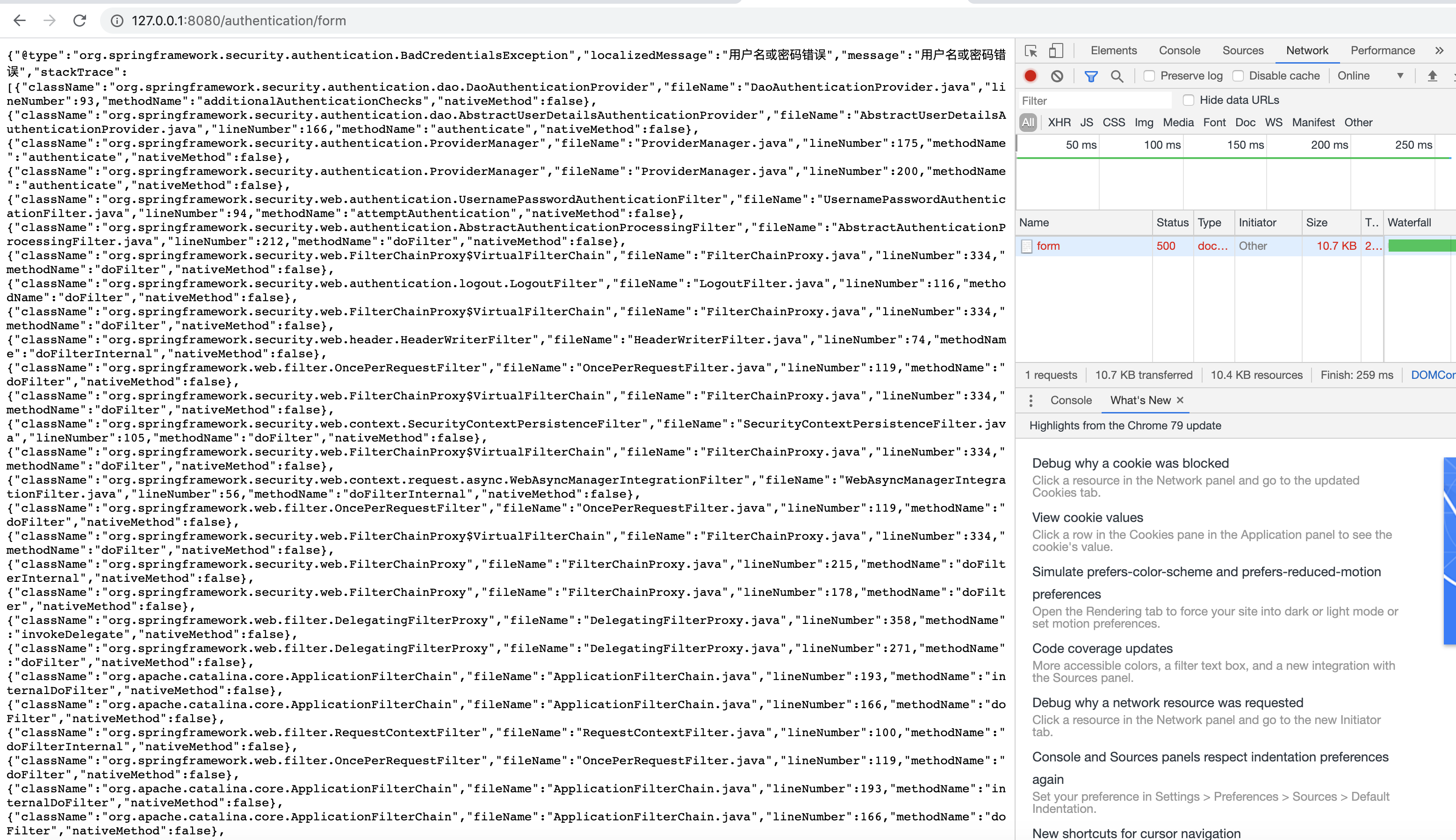Screen dimensions: 1456x840
Task: Stop recording network log red button
Action: [x=1031, y=76]
